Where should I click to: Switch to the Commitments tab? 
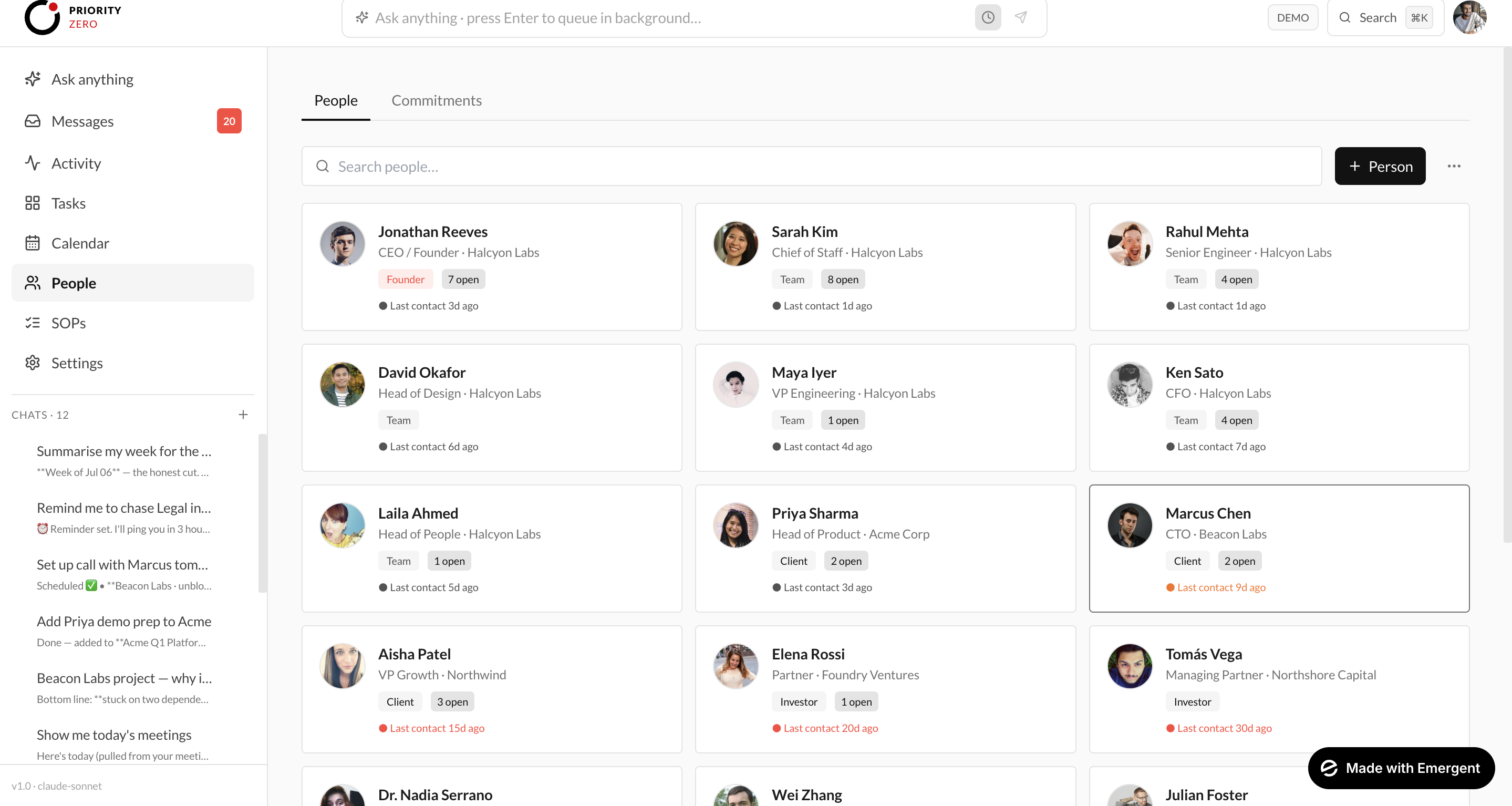point(436,100)
